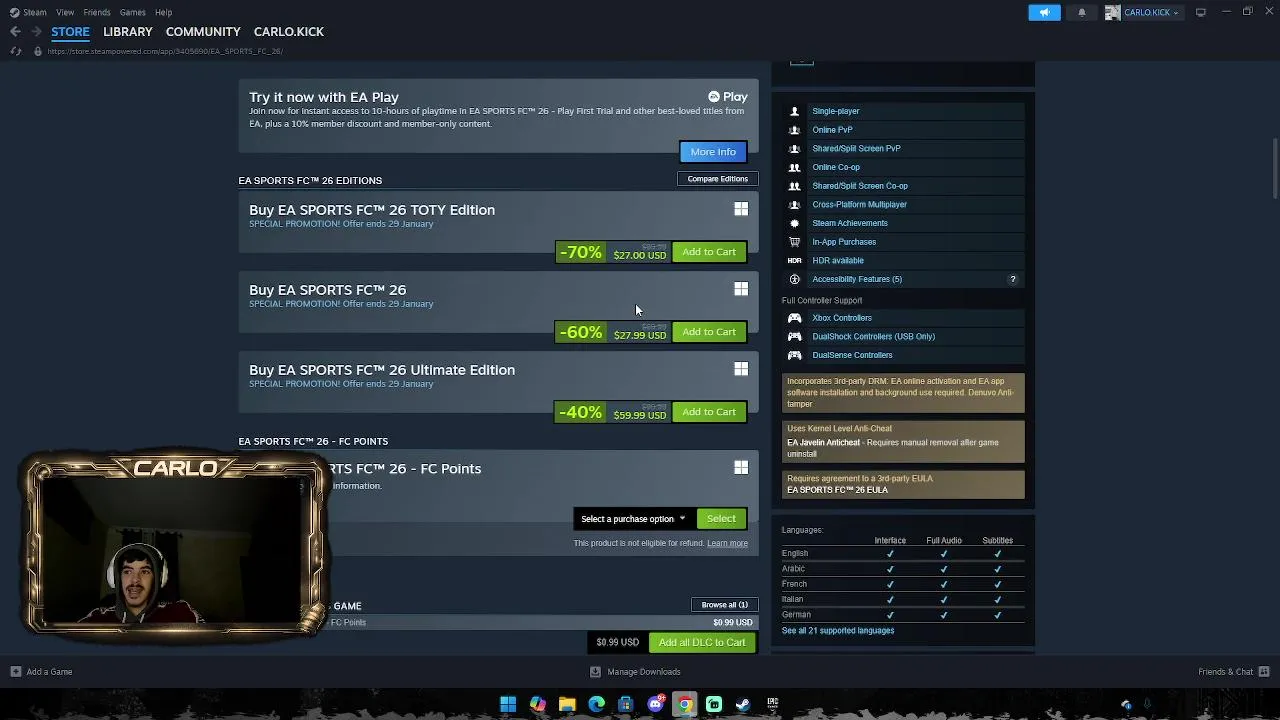Click the page vertical scrollbar thumb
1280x720 pixels.
[x=1275, y=169]
